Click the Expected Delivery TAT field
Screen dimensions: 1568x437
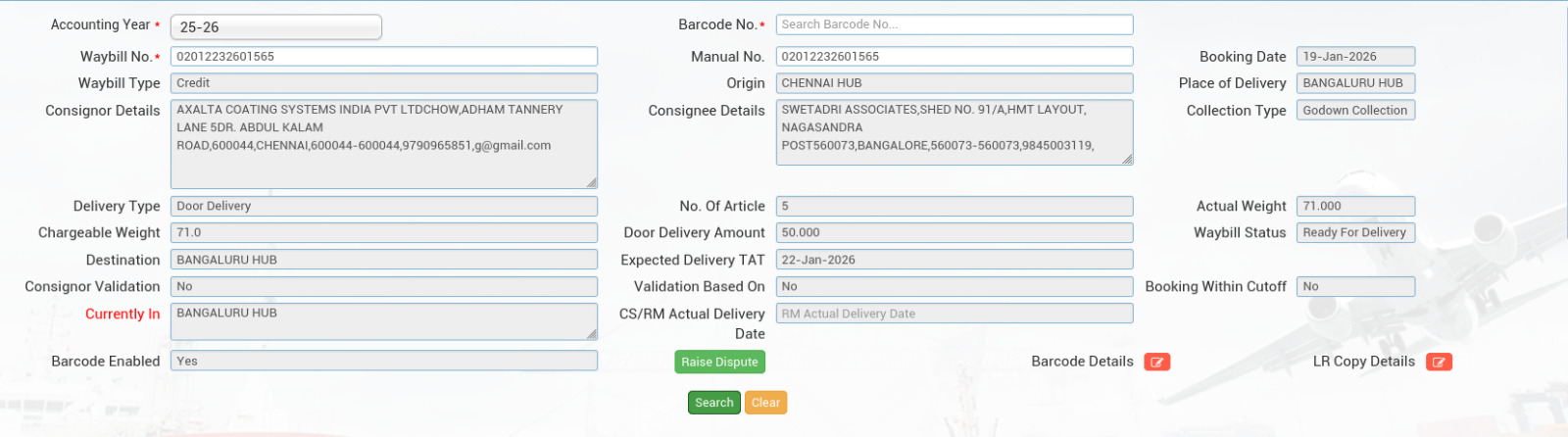954,260
